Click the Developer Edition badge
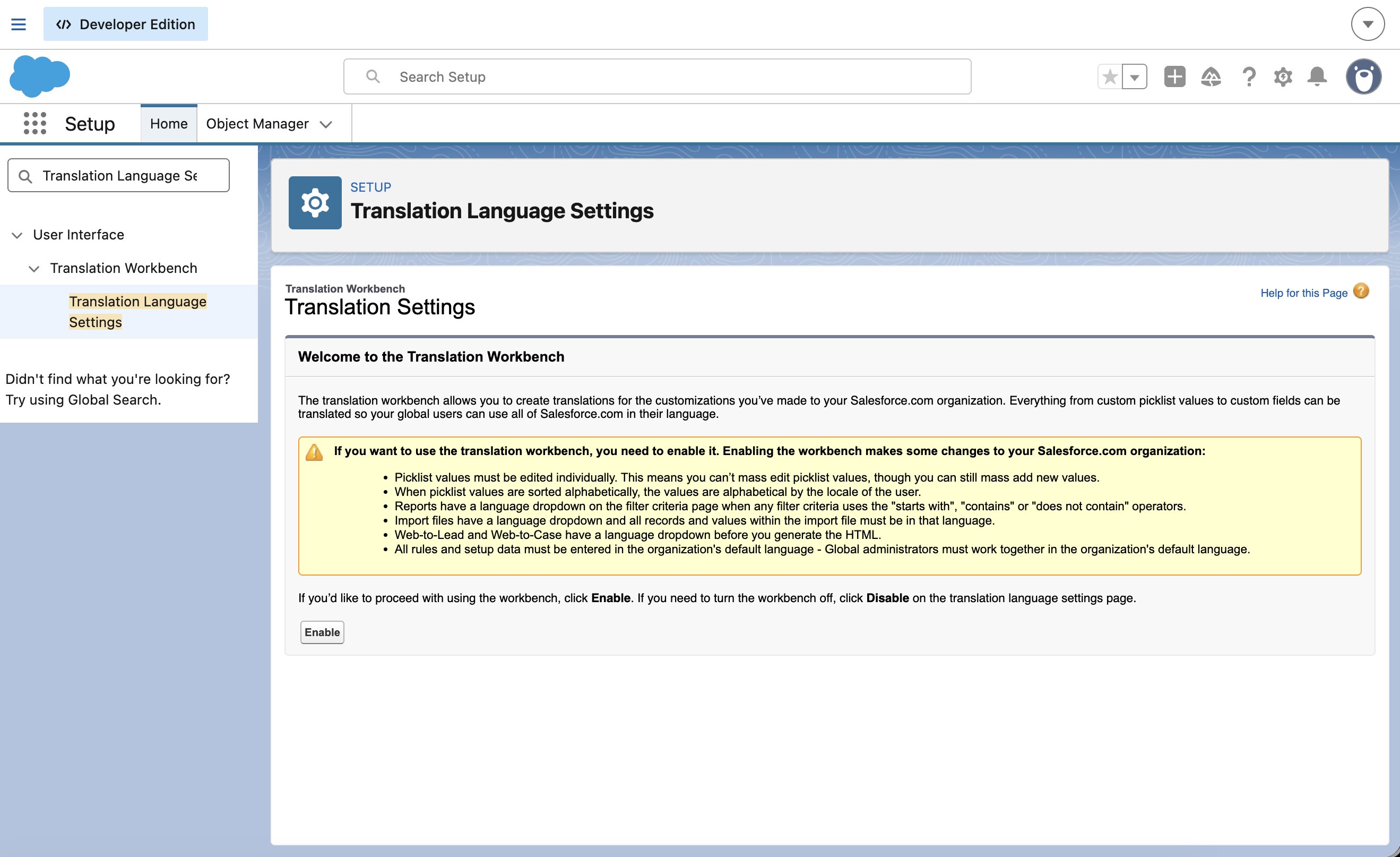This screenshot has height=857, width=1400. click(x=126, y=24)
